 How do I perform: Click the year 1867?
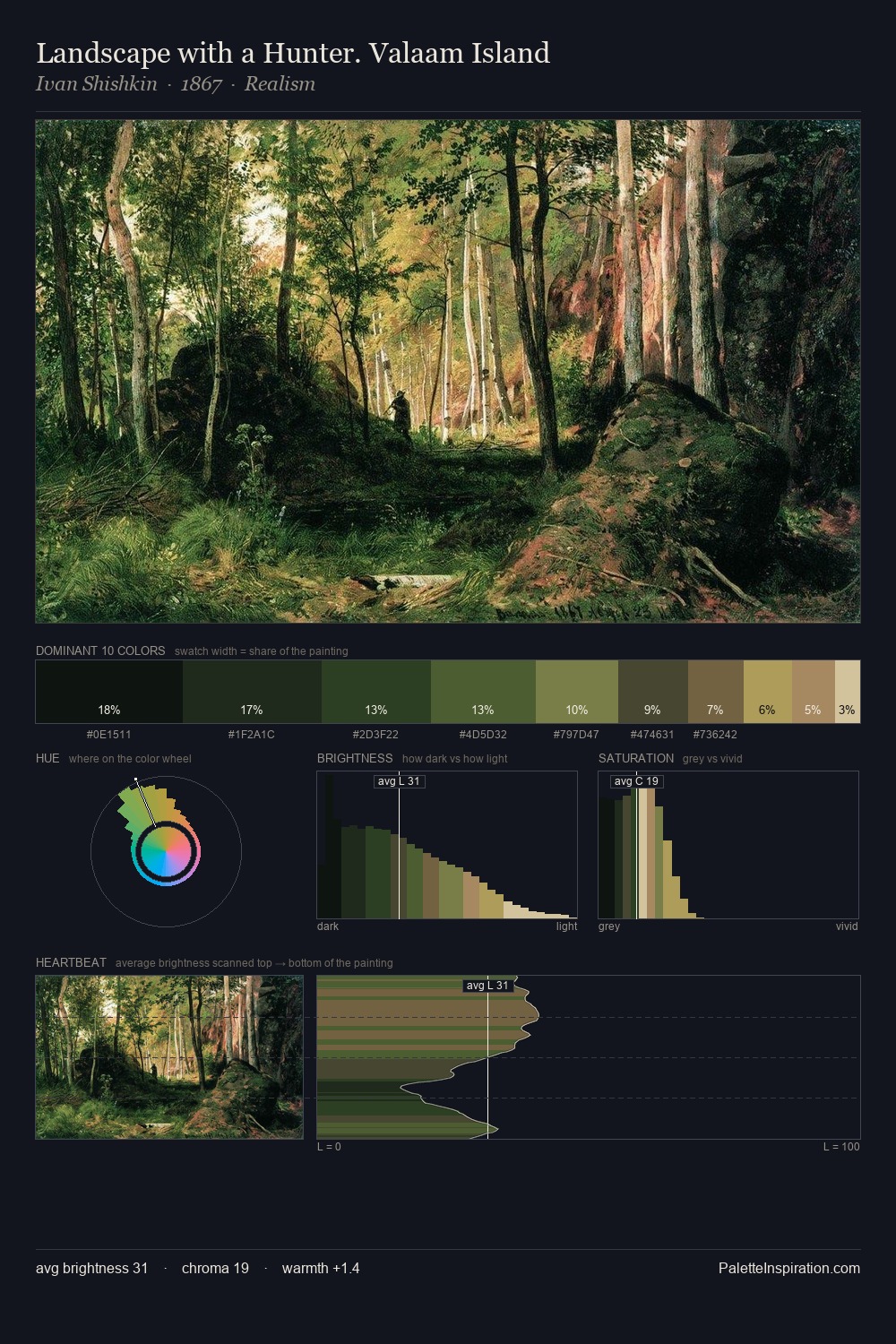click(x=201, y=84)
